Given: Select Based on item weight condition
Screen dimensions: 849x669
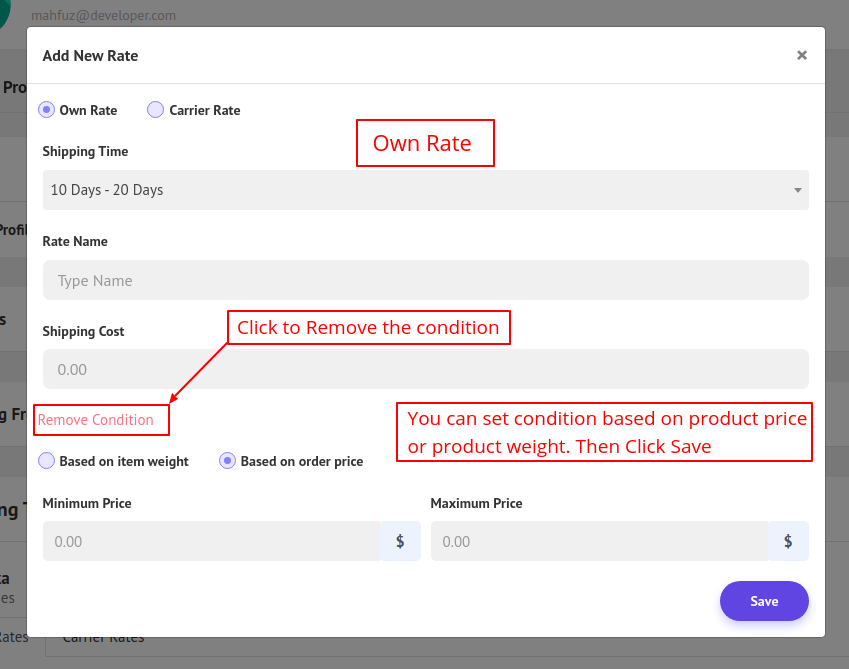Looking at the screenshot, I should pyautogui.click(x=47, y=461).
